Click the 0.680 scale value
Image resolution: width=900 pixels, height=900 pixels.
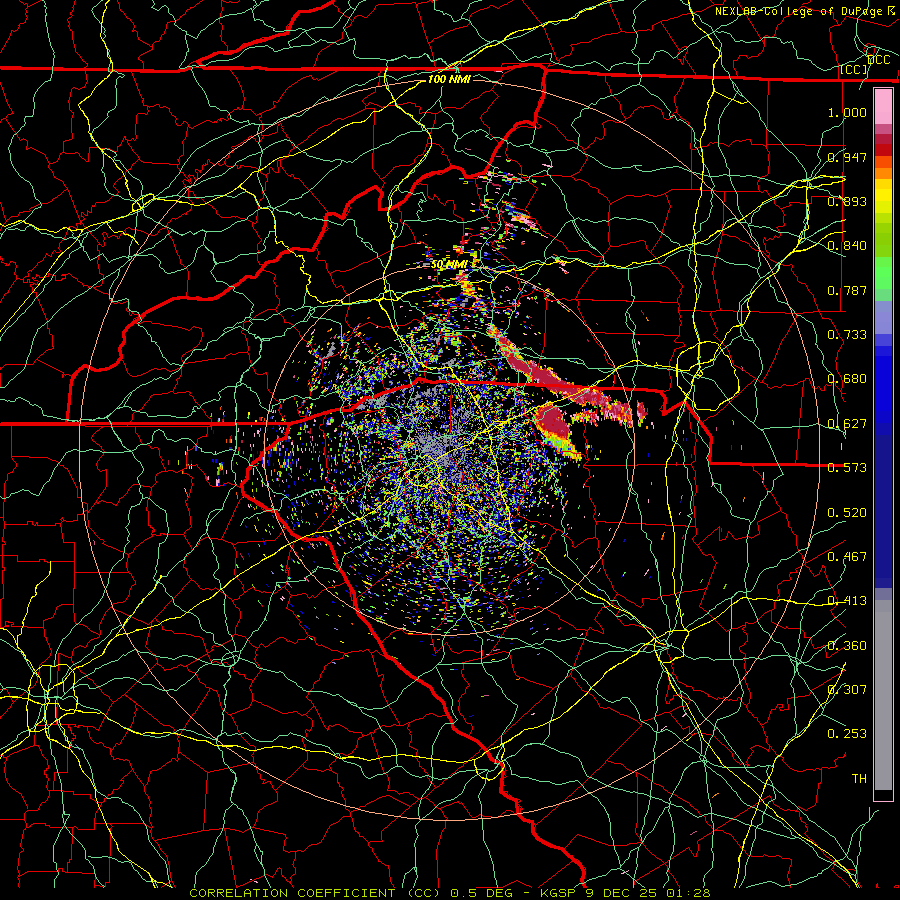click(x=847, y=379)
